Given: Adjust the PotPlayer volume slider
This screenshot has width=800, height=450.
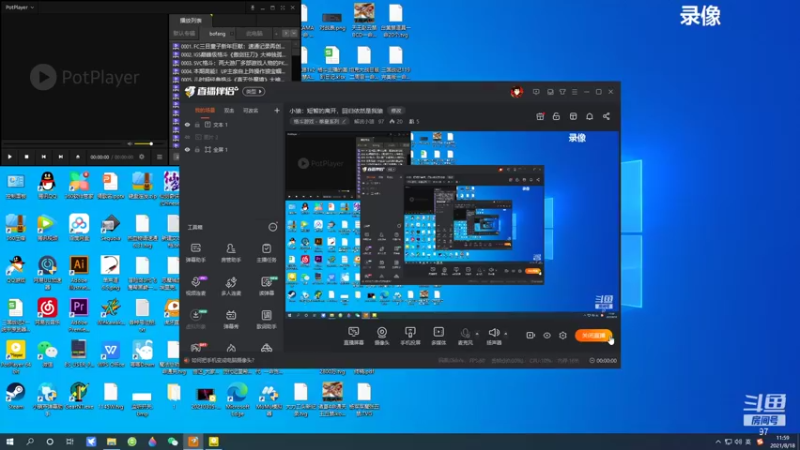Looking at the screenshot, I should [143, 144].
